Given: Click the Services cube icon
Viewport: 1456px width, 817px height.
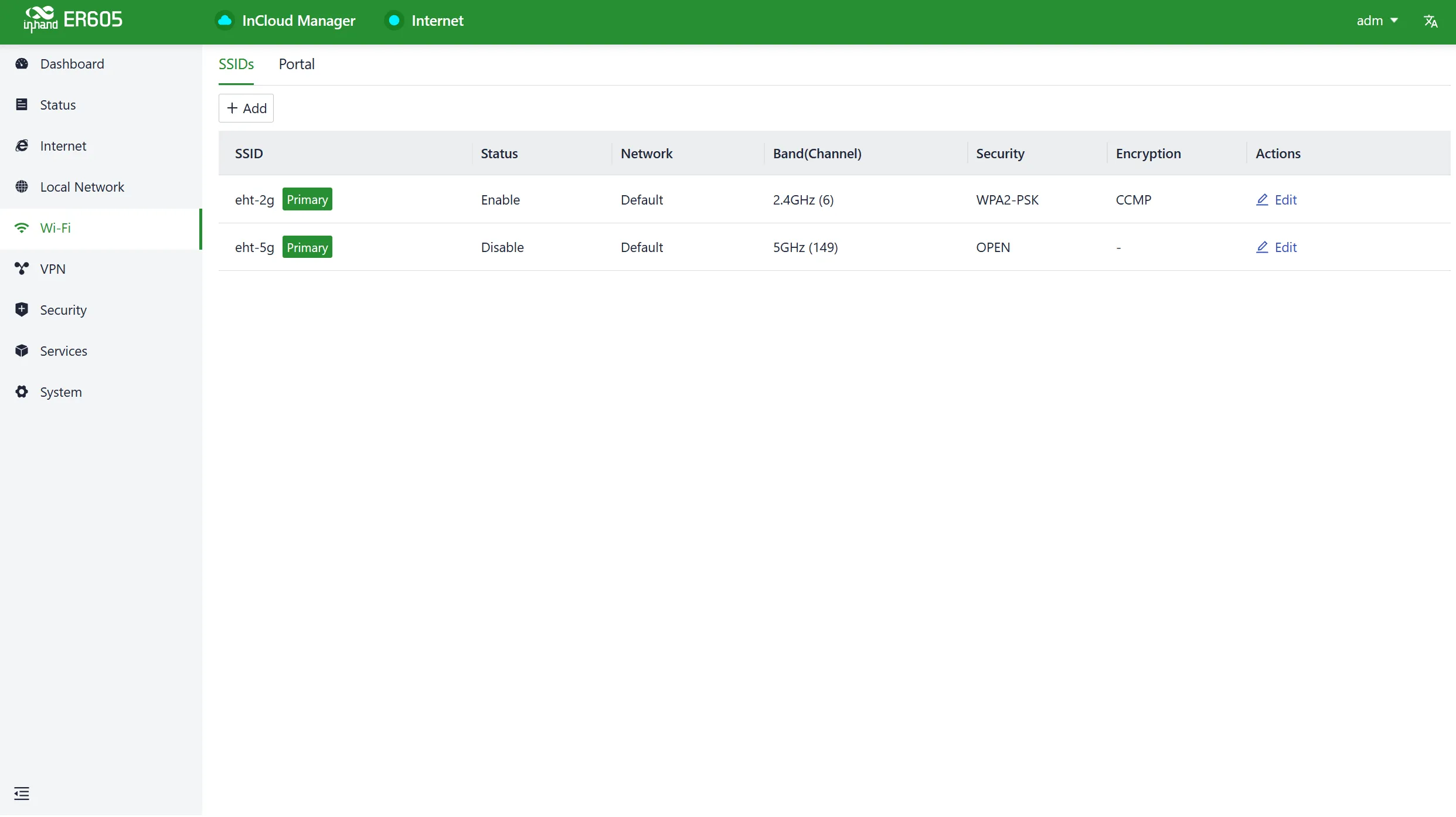Looking at the screenshot, I should [22, 351].
